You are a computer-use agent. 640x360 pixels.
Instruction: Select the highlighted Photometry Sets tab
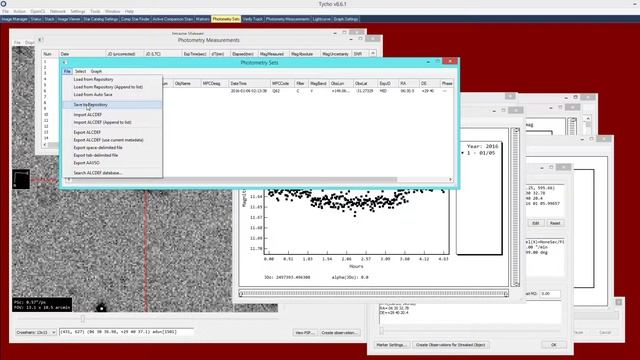tap(226, 19)
